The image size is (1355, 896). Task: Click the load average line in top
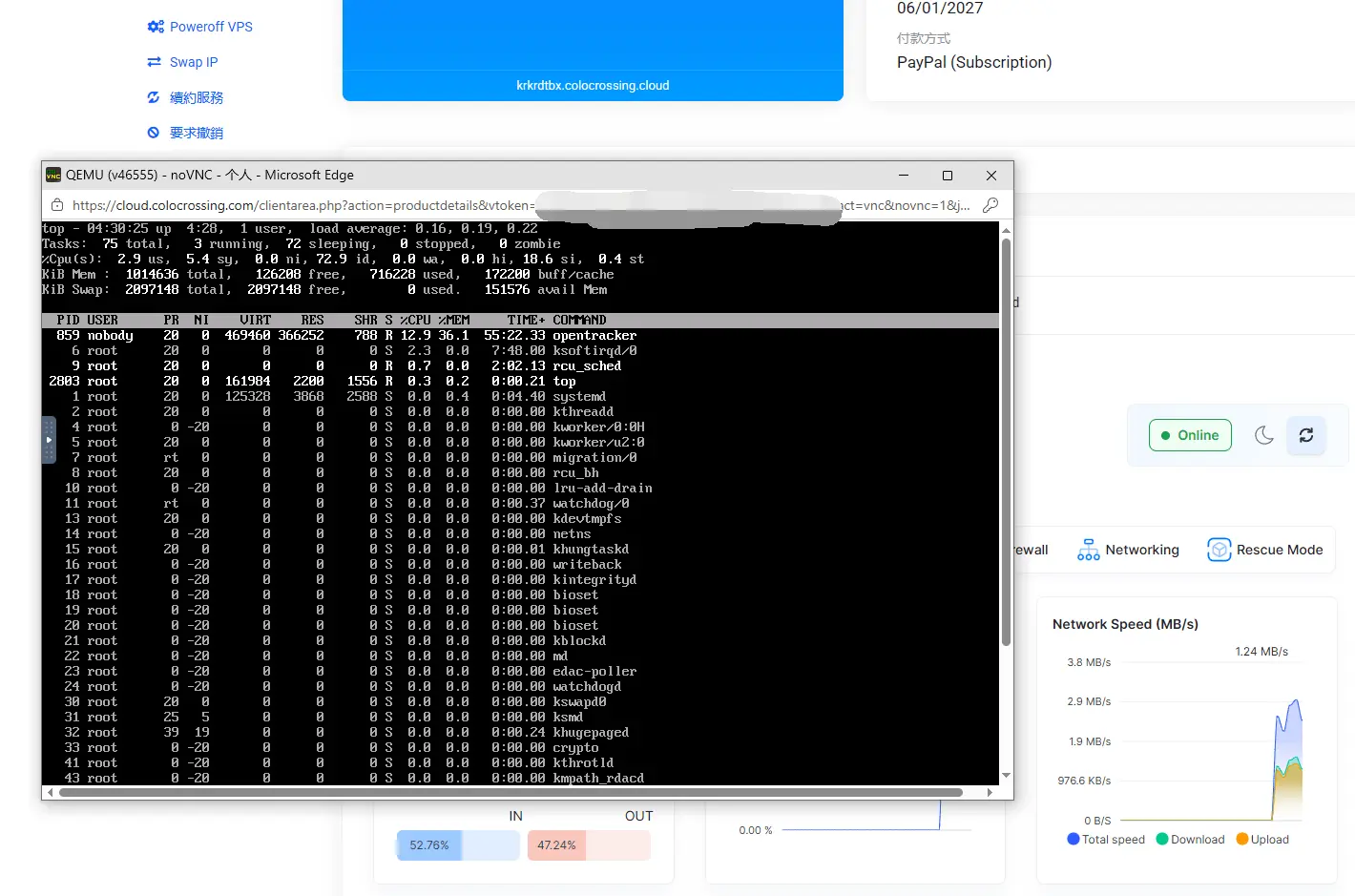point(290,228)
